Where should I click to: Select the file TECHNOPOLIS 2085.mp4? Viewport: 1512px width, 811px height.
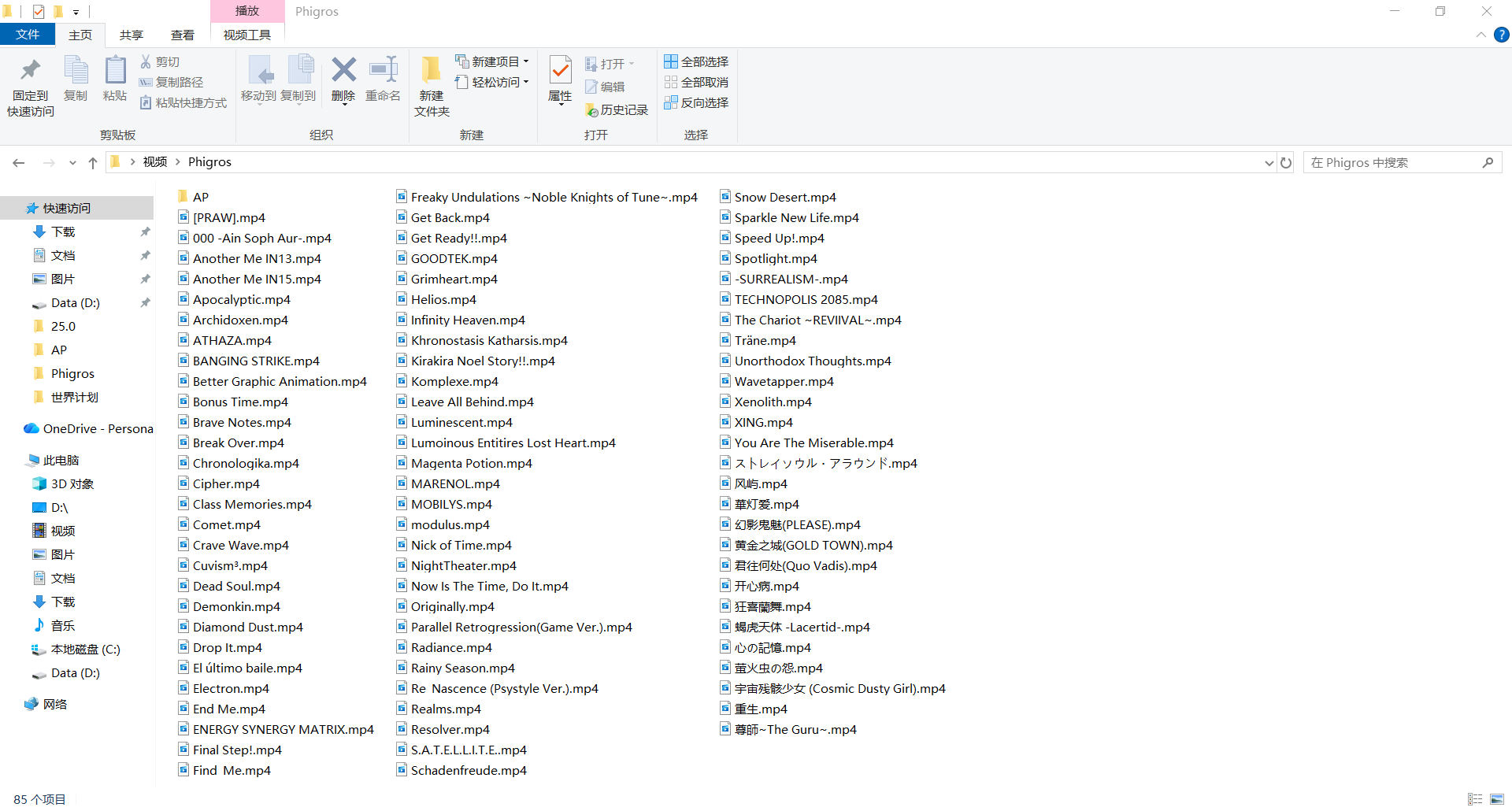click(x=799, y=299)
